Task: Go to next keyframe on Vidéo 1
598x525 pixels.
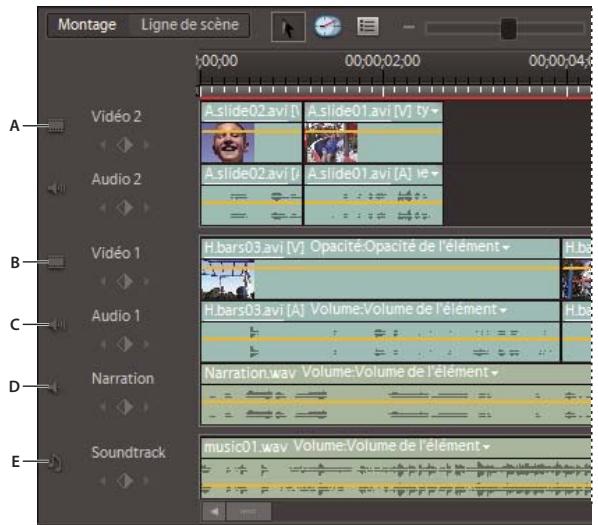Action: point(146,281)
